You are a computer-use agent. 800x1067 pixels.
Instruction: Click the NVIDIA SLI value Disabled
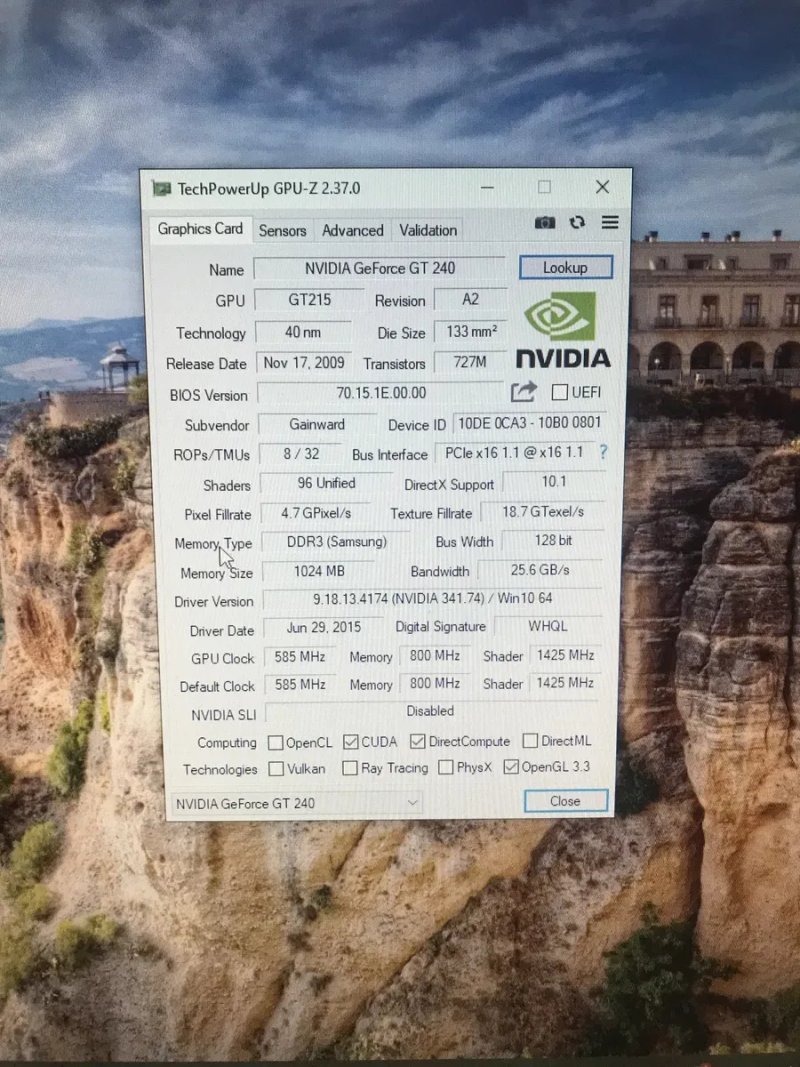click(x=431, y=711)
